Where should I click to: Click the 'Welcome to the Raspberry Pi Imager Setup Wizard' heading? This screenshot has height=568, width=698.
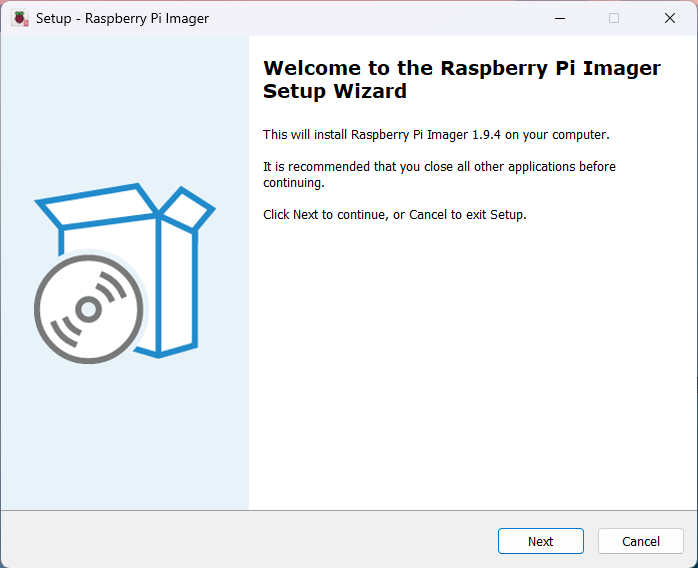[x=462, y=79]
